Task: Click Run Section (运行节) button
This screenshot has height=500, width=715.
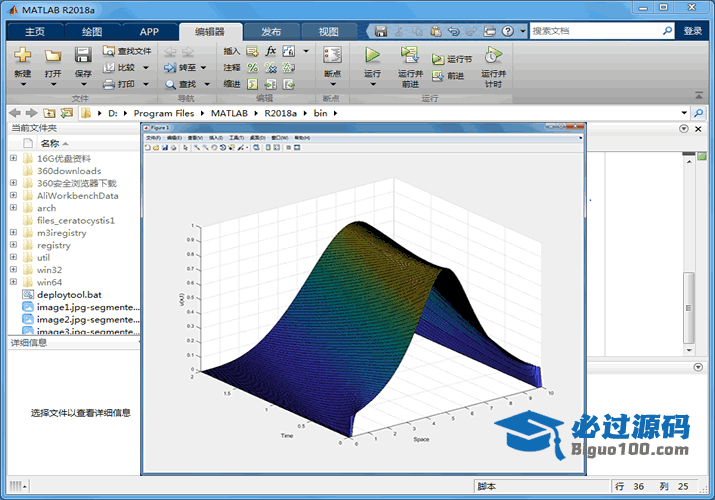Action: (452, 59)
